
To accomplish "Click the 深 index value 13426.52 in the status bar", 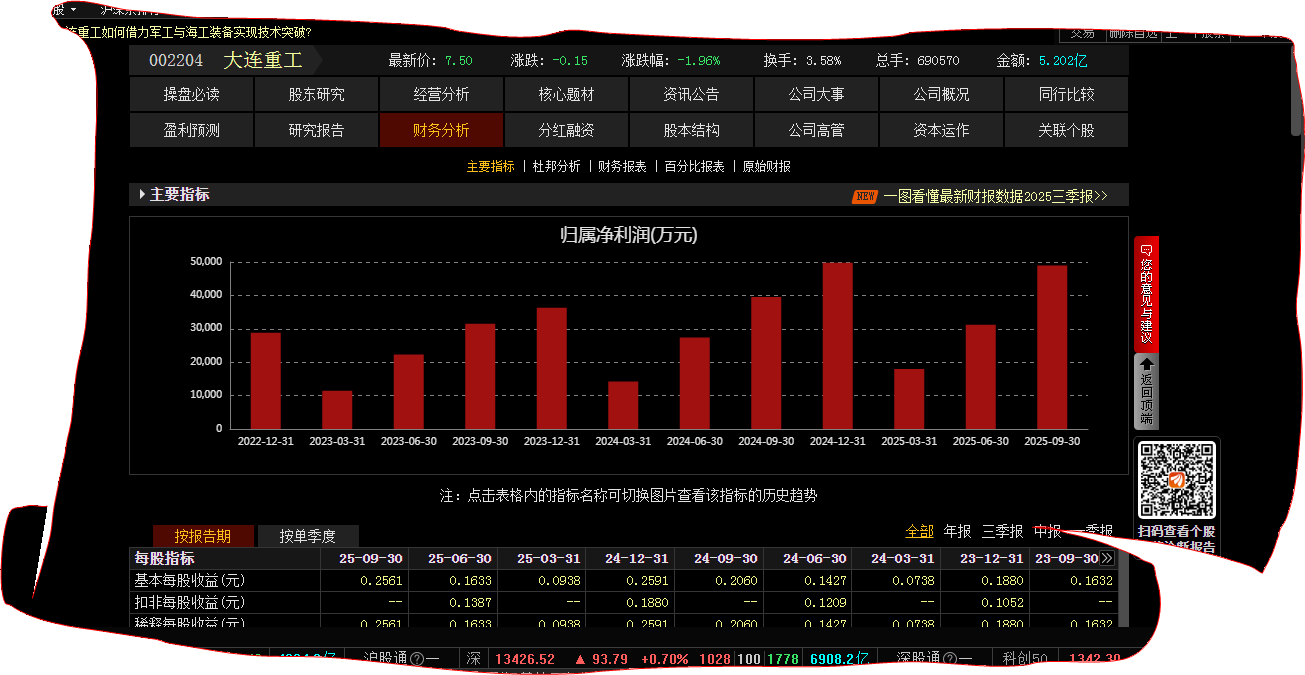I will pyautogui.click(x=525, y=659).
